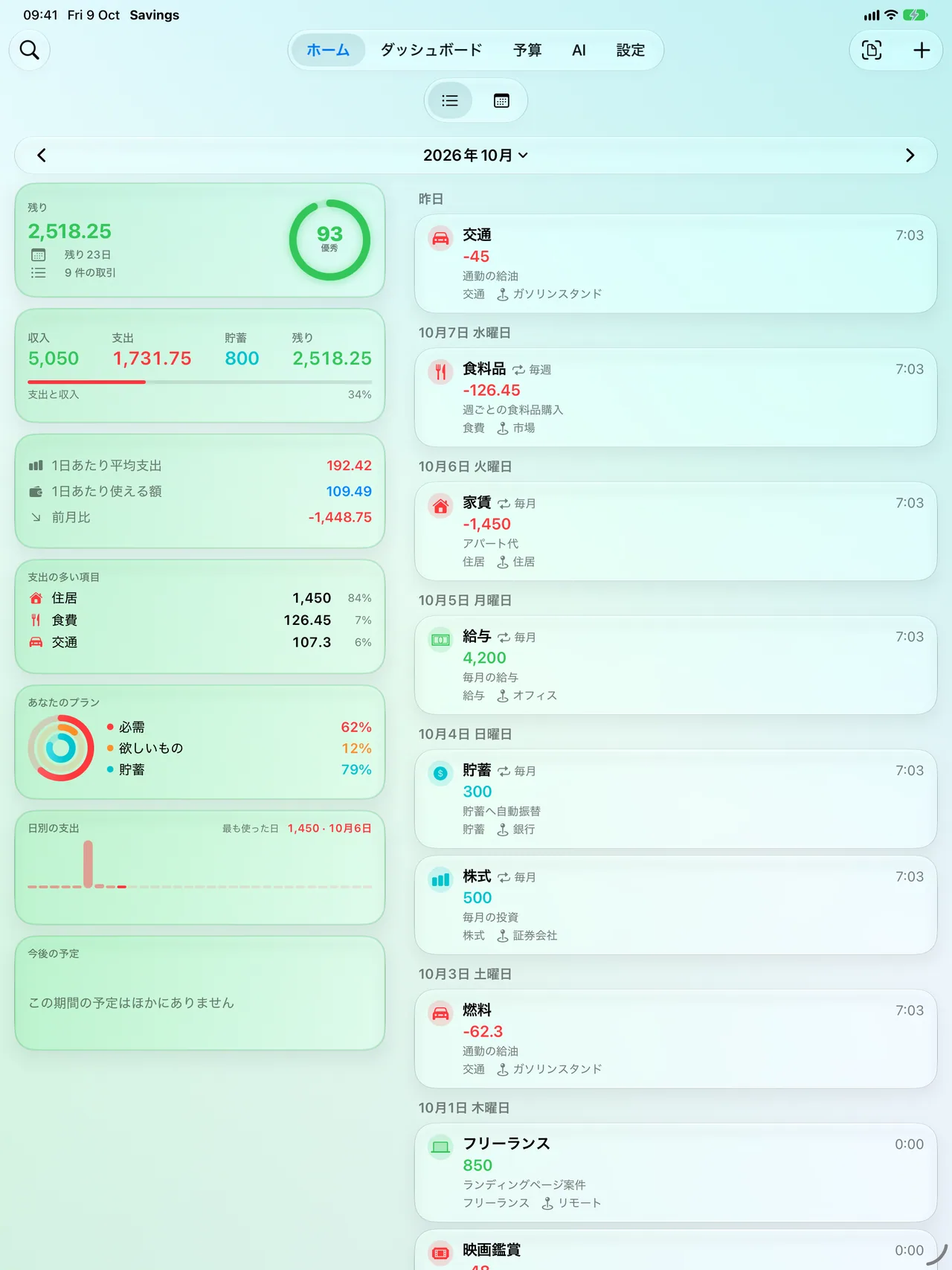Tap the fork icon on 食料品 transaction
Viewport: 952px width, 1270px height.
click(440, 372)
